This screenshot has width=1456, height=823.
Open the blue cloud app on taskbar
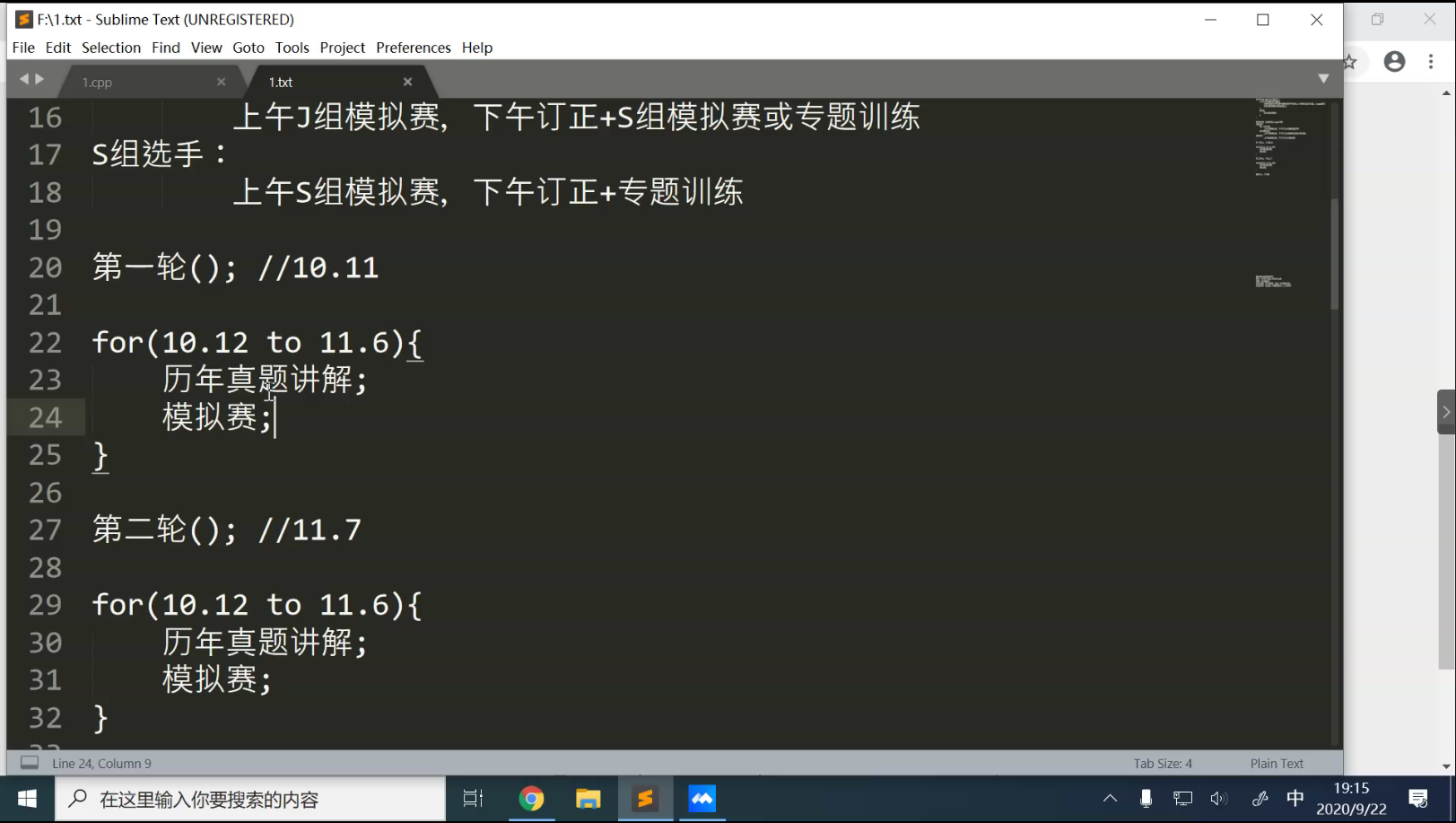(x=702, y=799)
